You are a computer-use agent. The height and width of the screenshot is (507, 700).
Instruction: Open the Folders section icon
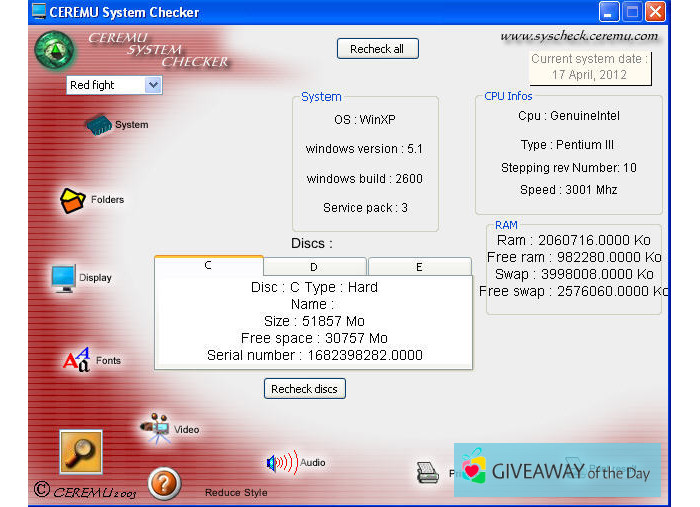[x=73, y=200]
